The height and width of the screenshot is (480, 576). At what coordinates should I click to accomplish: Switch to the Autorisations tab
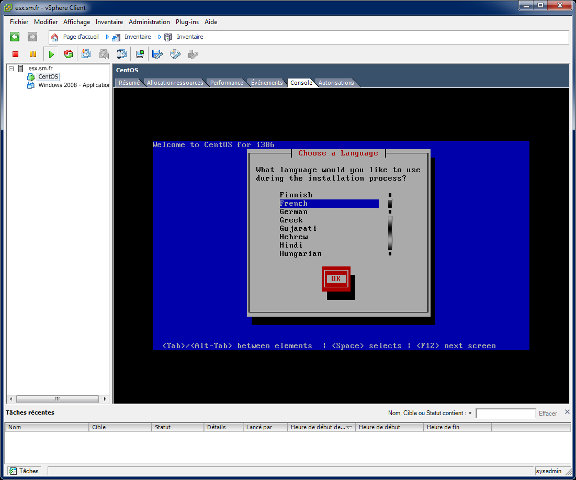[x=336, y=83]
